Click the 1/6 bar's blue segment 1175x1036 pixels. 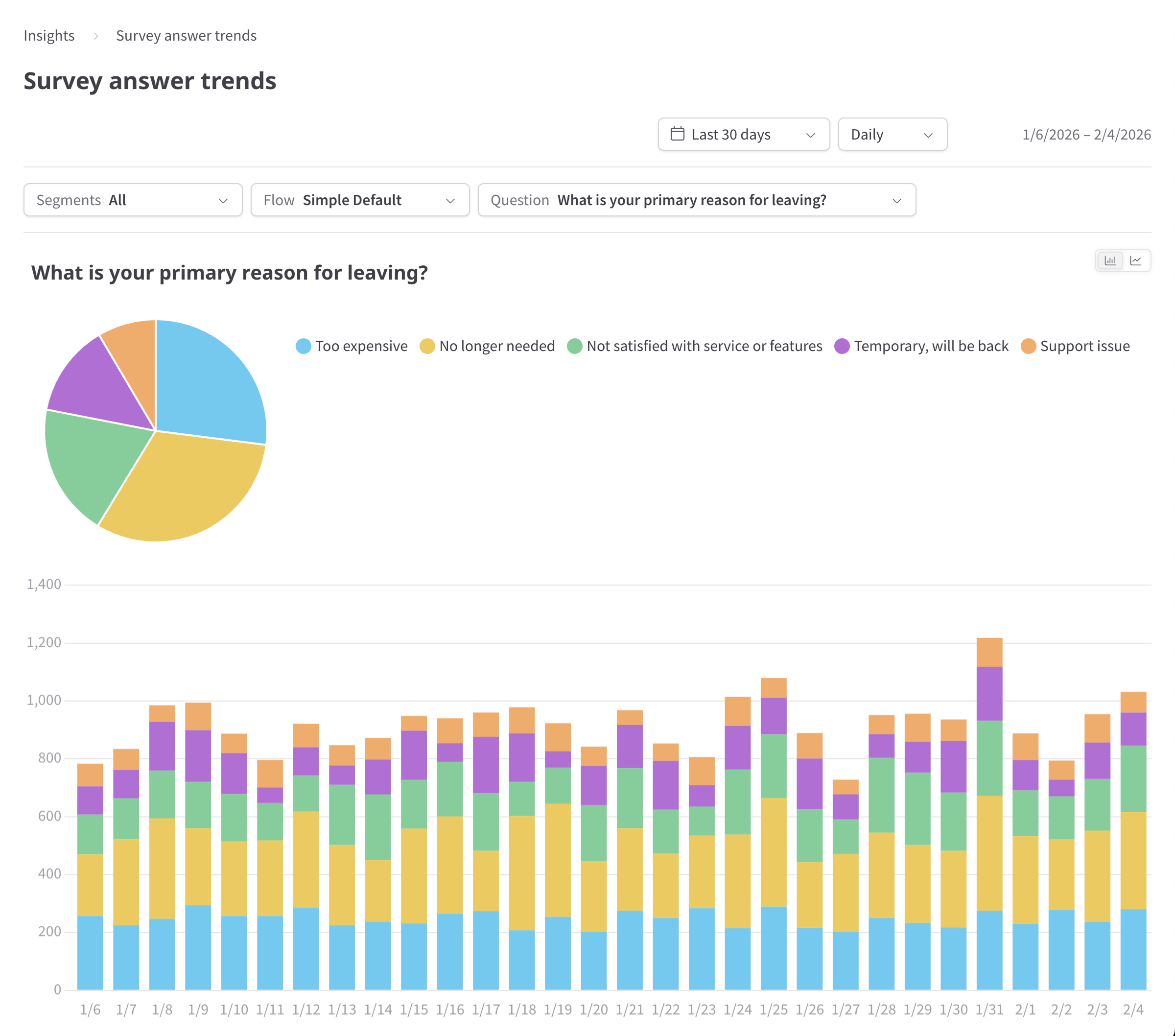pyautogui.click(x=90, y=953)
